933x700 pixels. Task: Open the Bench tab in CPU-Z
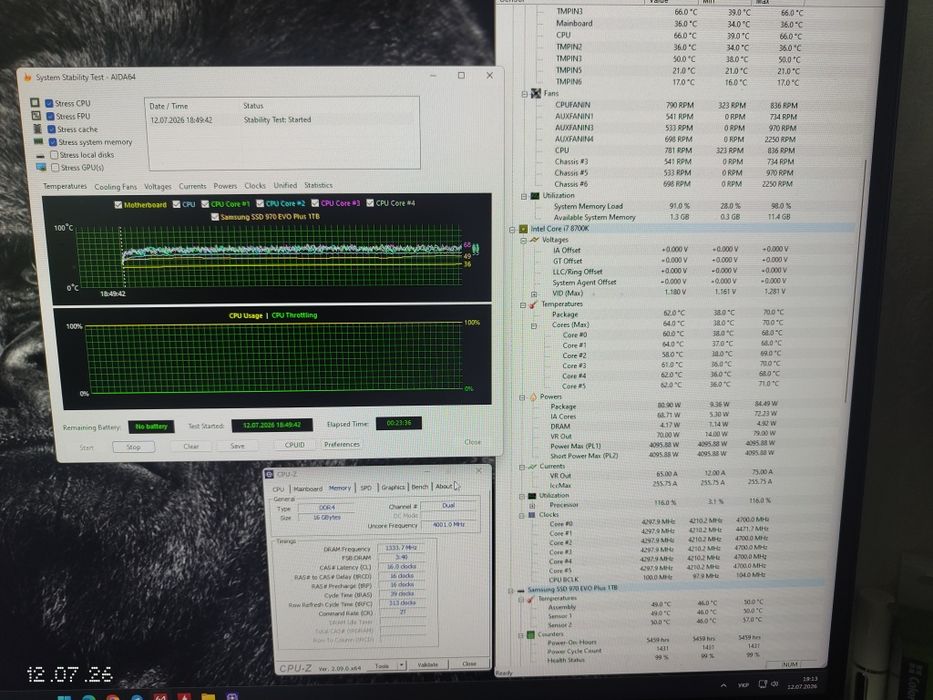coord(419,487)
